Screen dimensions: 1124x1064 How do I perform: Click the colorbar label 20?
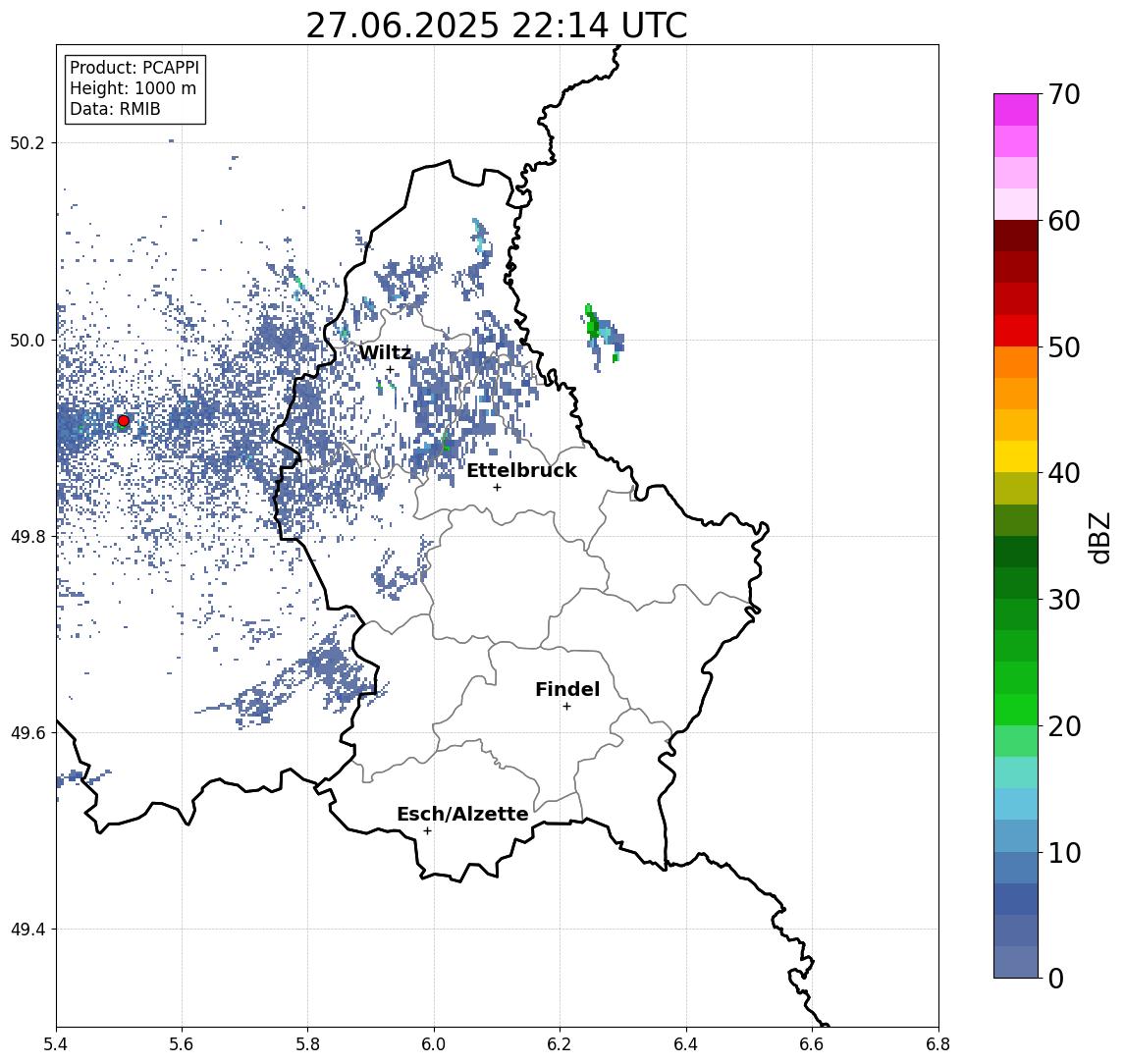pyautogui.click(x=1064, y=725)
